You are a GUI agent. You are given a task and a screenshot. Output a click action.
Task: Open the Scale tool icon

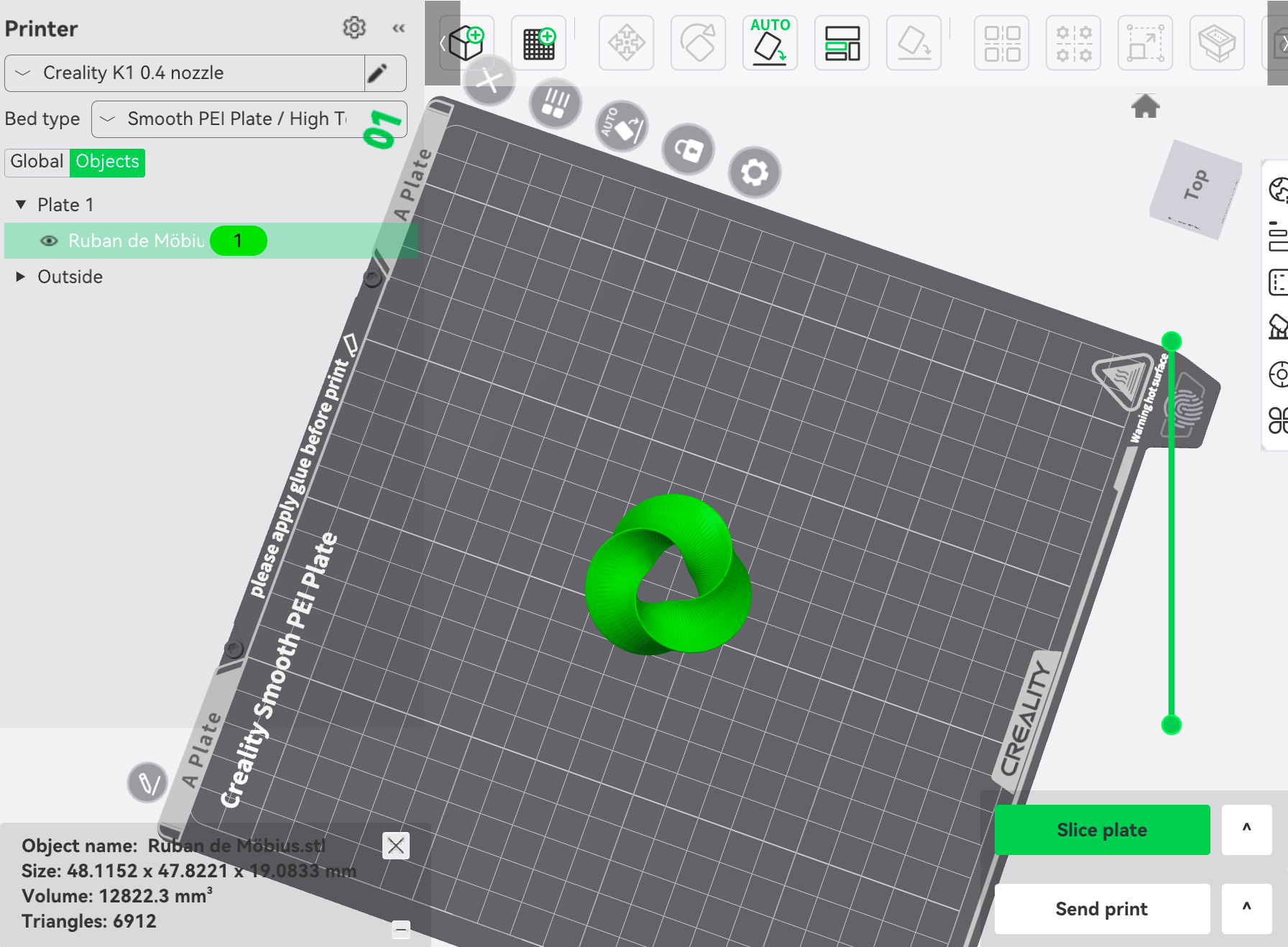[1144, 43]
